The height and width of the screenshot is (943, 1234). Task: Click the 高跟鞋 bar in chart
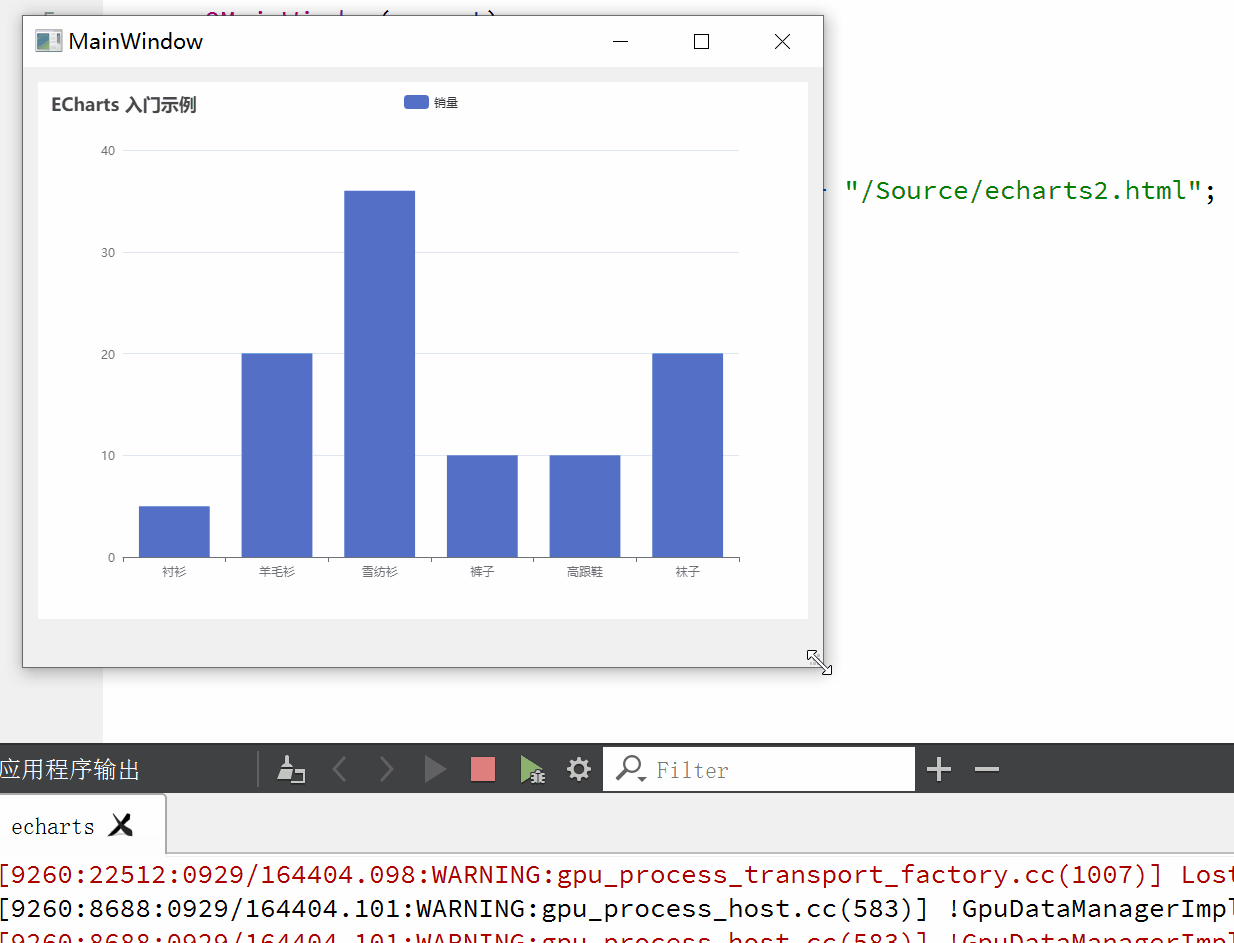click(585, 506)
